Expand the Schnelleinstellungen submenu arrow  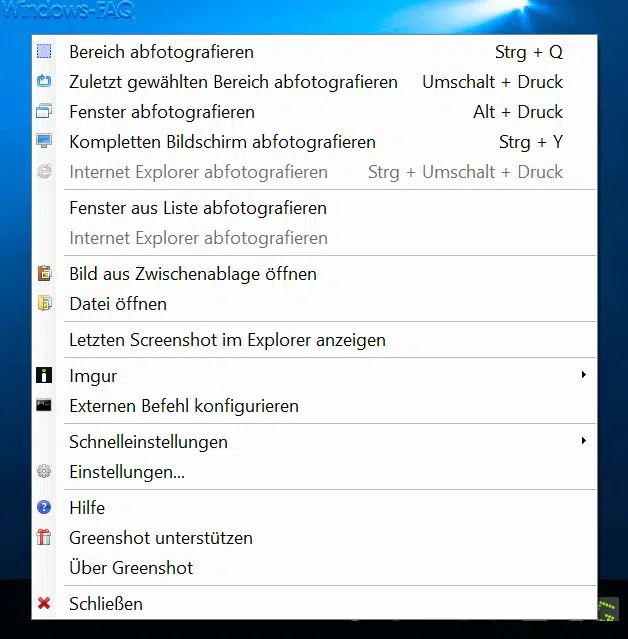pyautogui.click(x=584, y=441)
